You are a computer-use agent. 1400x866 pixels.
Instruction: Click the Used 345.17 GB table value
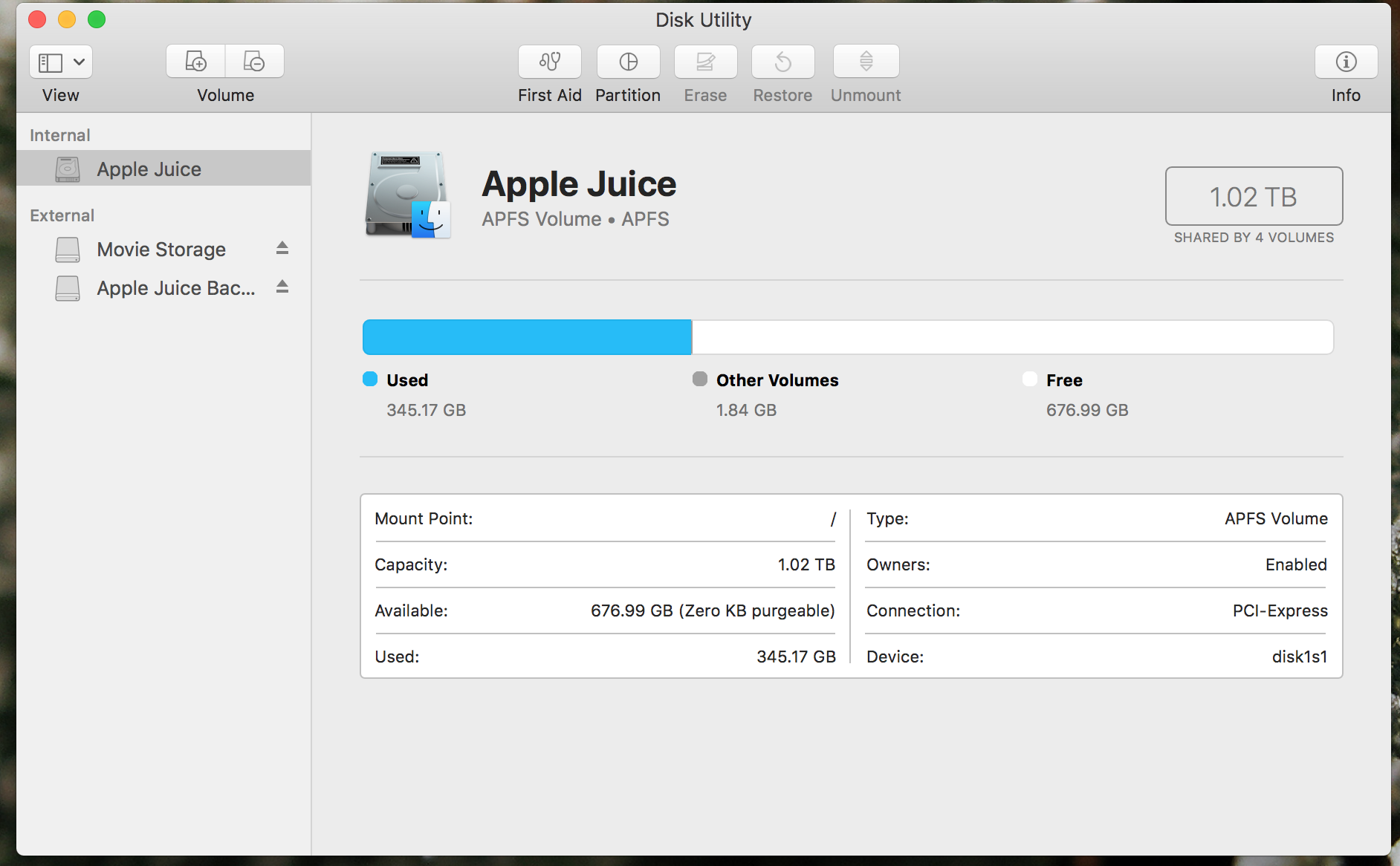click(x=796, y=657)
